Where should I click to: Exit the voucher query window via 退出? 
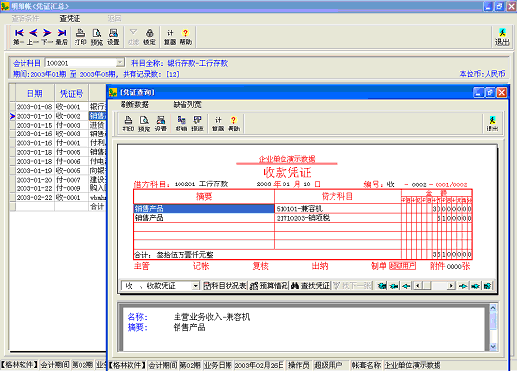coord(492,123)
